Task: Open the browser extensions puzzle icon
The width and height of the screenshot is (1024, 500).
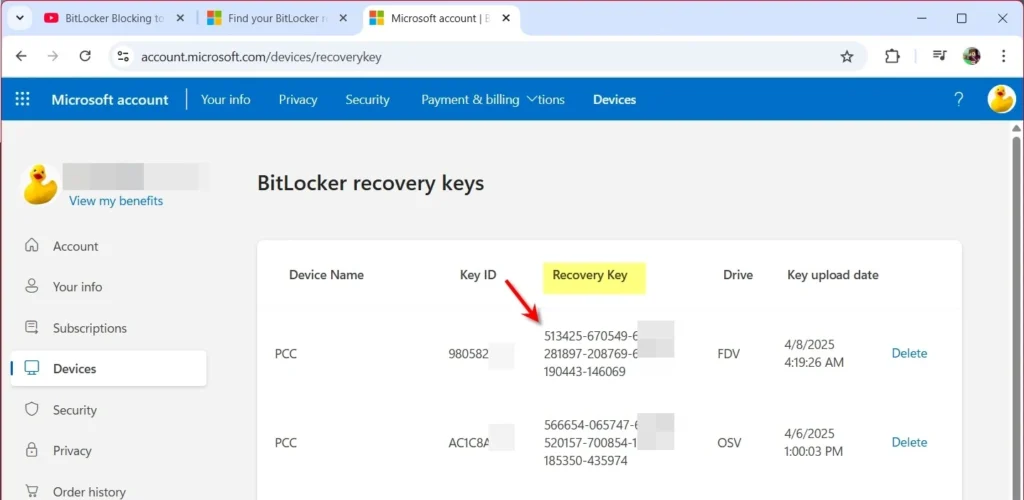Action: tap(892, 57)
